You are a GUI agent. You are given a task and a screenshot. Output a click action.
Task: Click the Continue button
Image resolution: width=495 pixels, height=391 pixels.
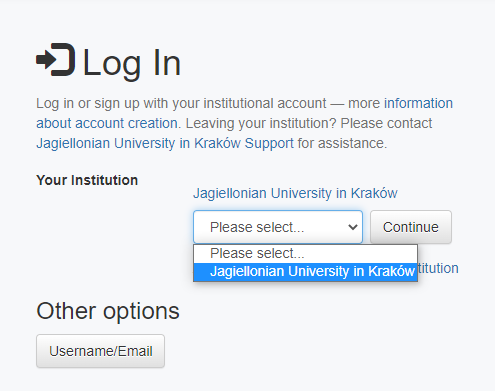pos(411,227)
